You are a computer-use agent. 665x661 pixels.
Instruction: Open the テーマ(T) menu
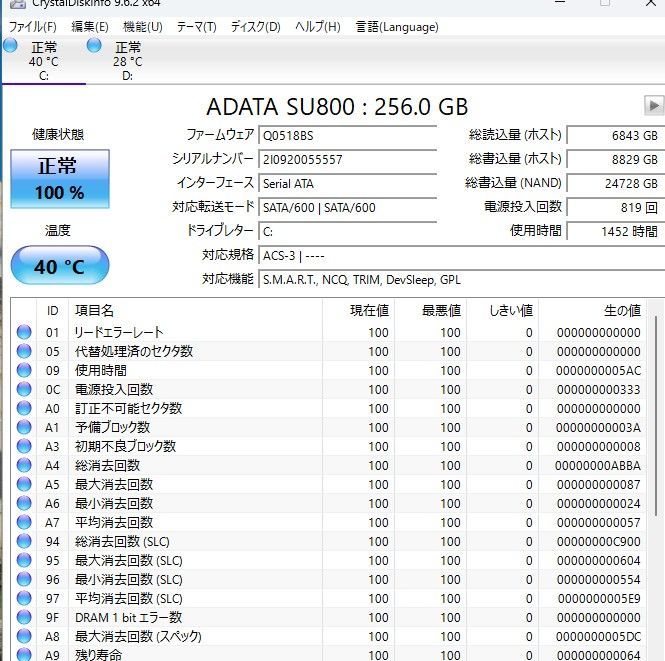[196, 27]
